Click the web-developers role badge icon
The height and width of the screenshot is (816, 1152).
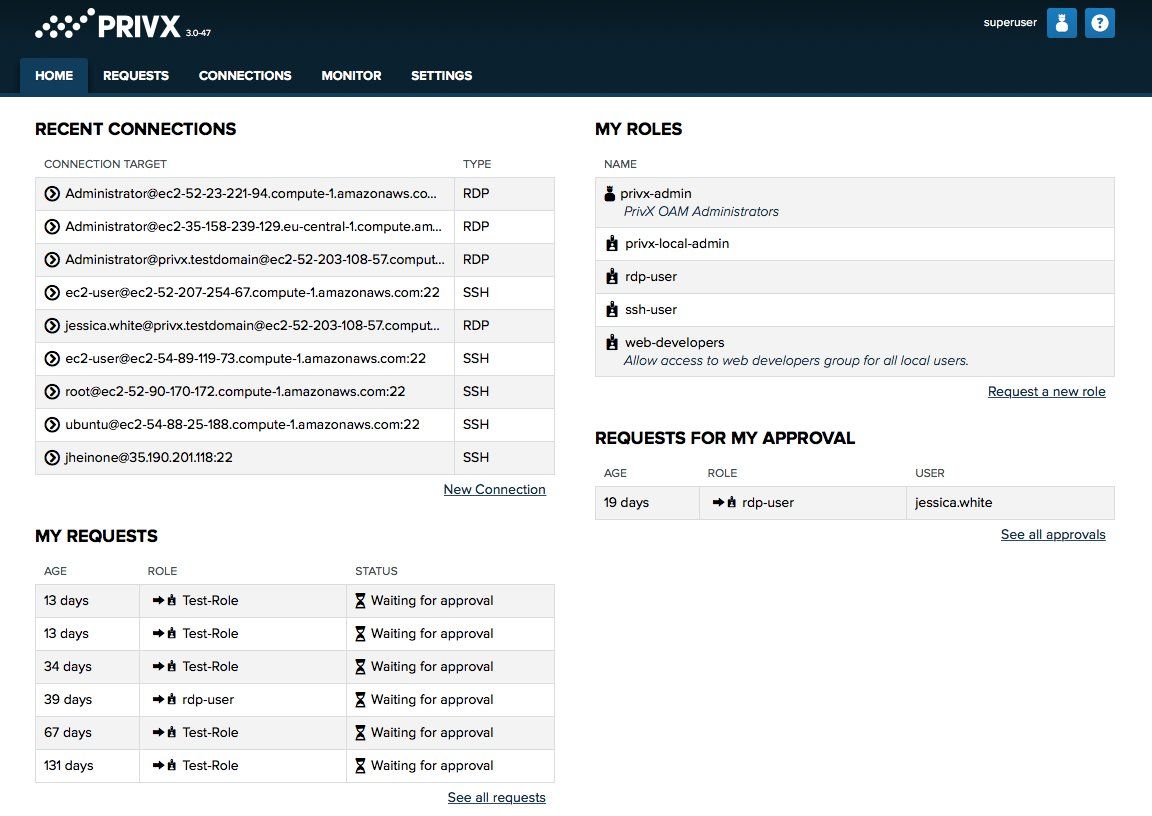click(x=612, y=343)
